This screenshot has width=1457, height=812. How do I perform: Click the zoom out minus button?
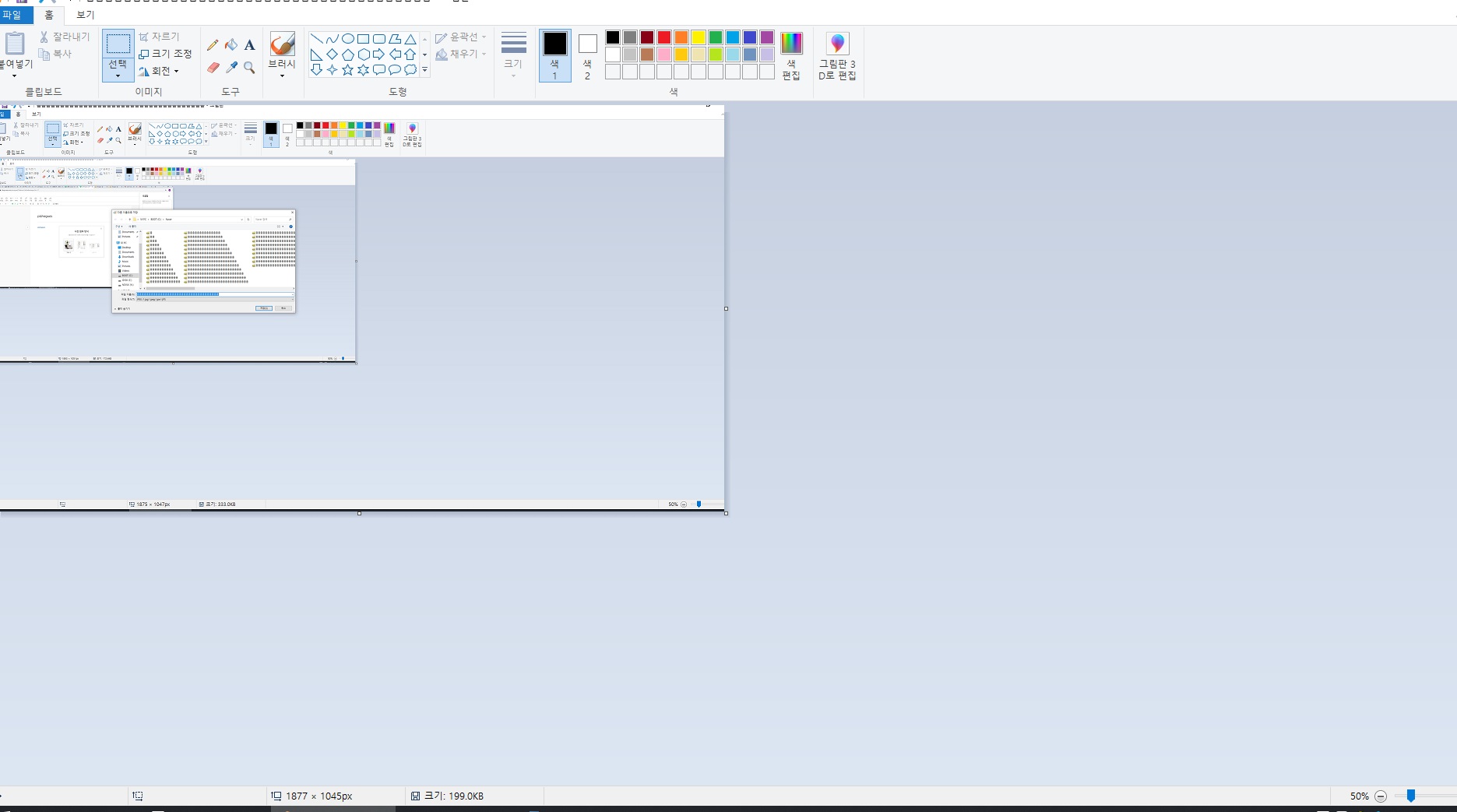1381,796
